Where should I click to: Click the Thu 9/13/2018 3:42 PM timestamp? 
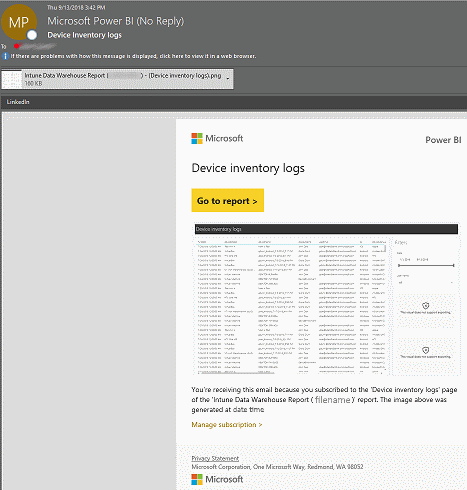76,7
